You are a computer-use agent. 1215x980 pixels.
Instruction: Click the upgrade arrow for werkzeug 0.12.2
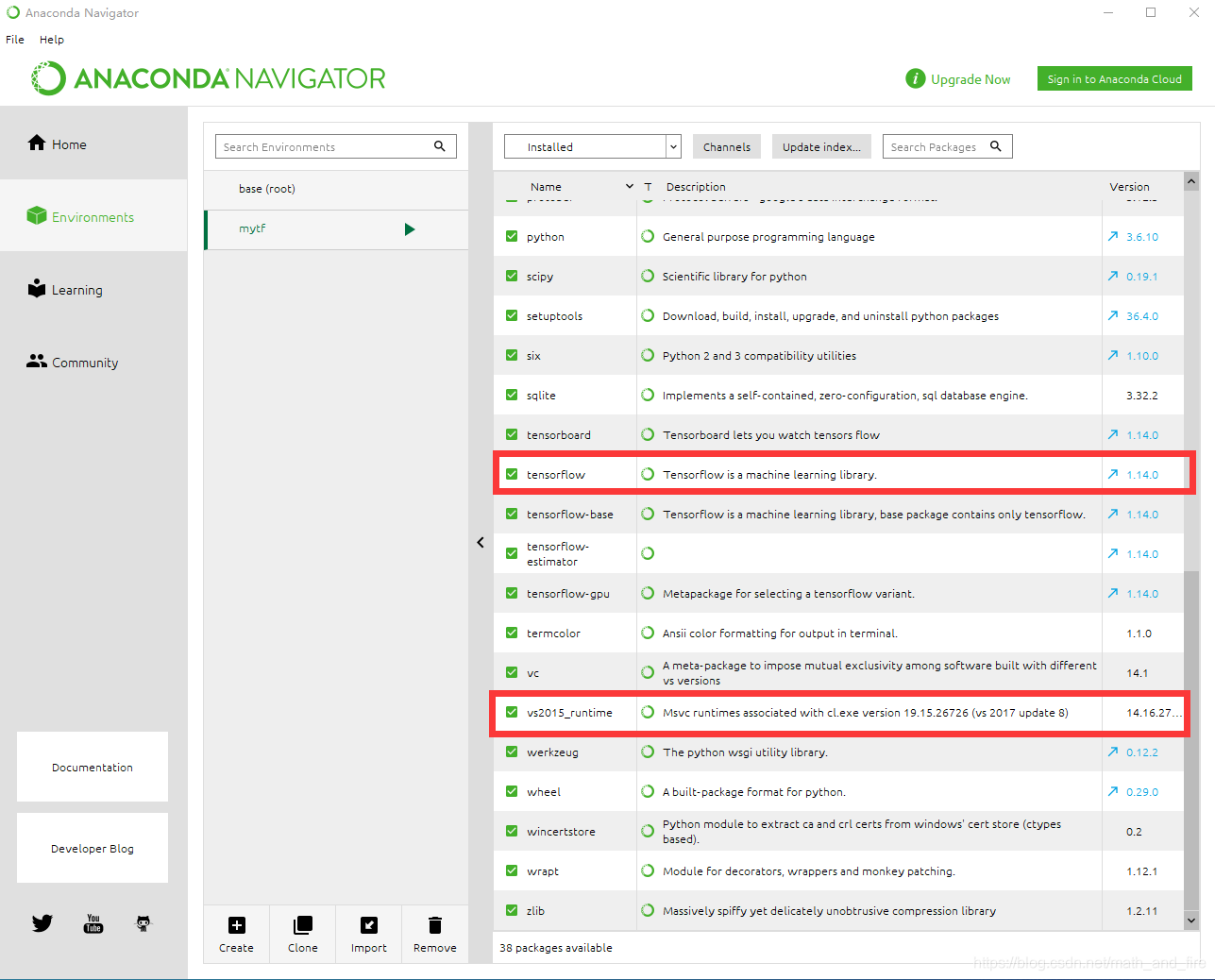1113,752
